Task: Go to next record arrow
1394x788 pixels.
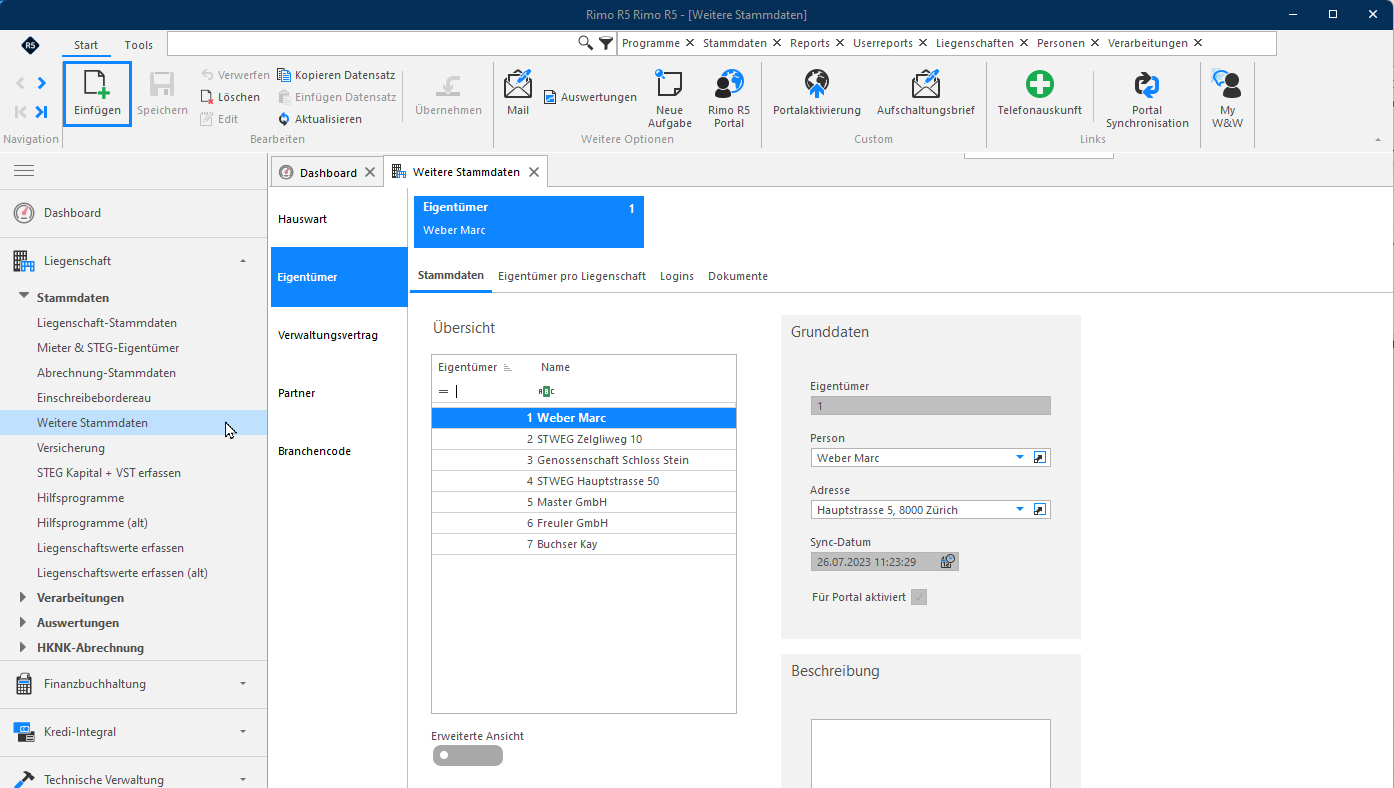Action: 41,83
